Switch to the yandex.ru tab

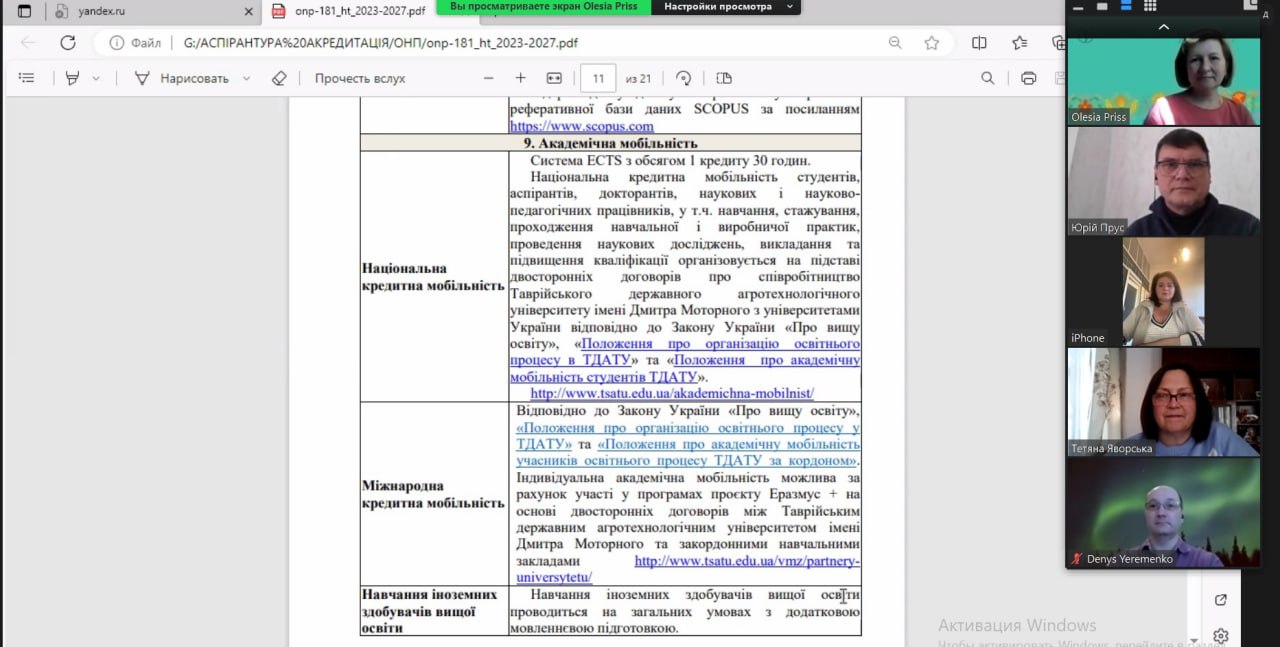click(x=150, y=12)
